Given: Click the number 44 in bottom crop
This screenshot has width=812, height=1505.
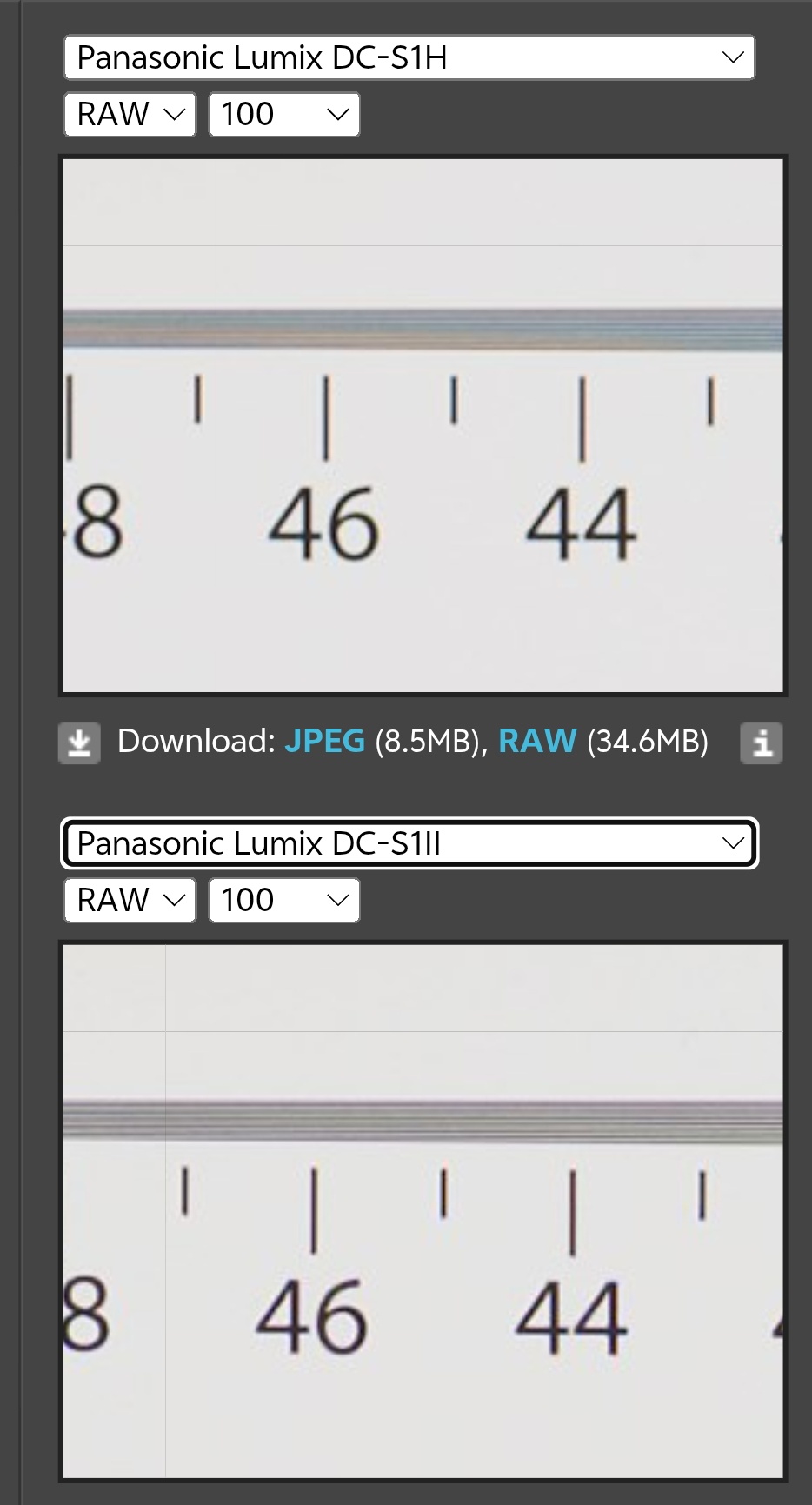Looking at the screenshot, I should click(x=570, y=1317).
